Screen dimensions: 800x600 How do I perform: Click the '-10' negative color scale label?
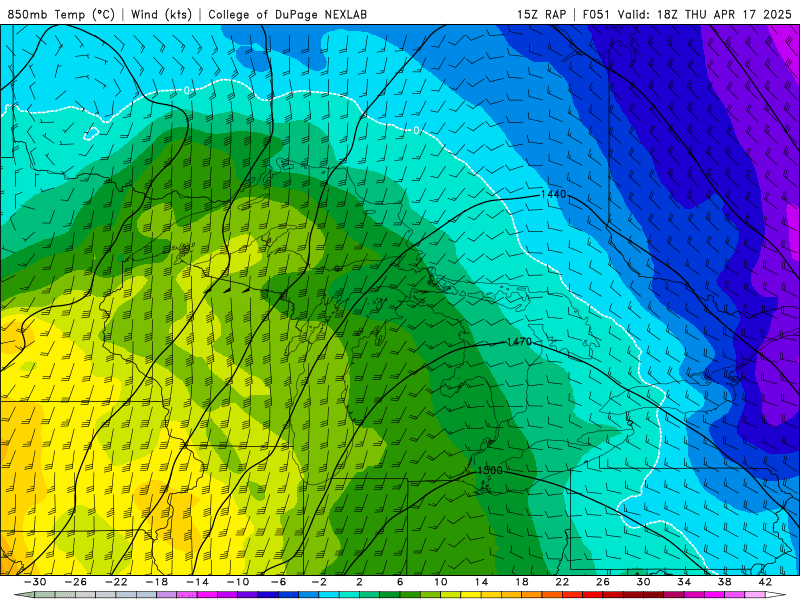(x=238, y=582)
